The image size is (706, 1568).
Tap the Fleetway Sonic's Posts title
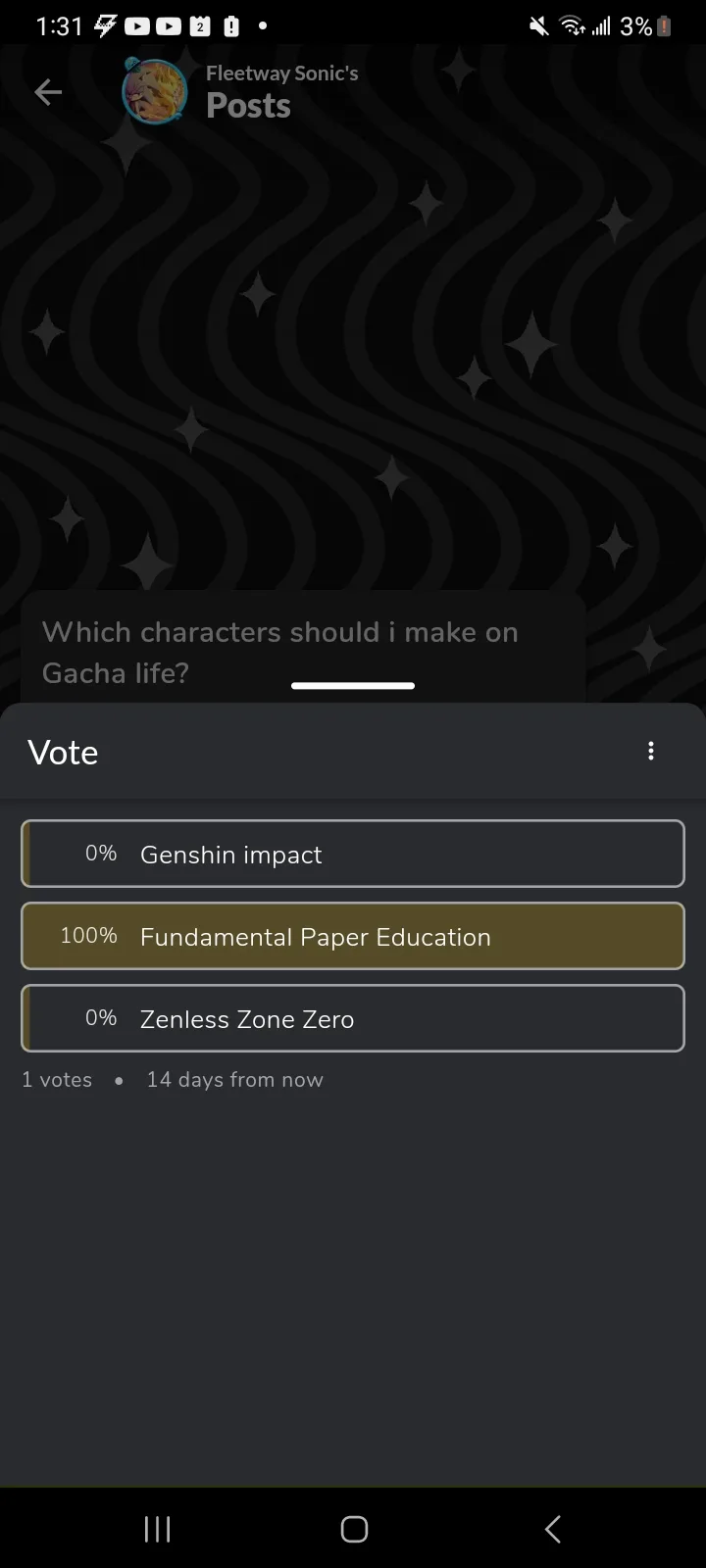[x=281, y=91]
